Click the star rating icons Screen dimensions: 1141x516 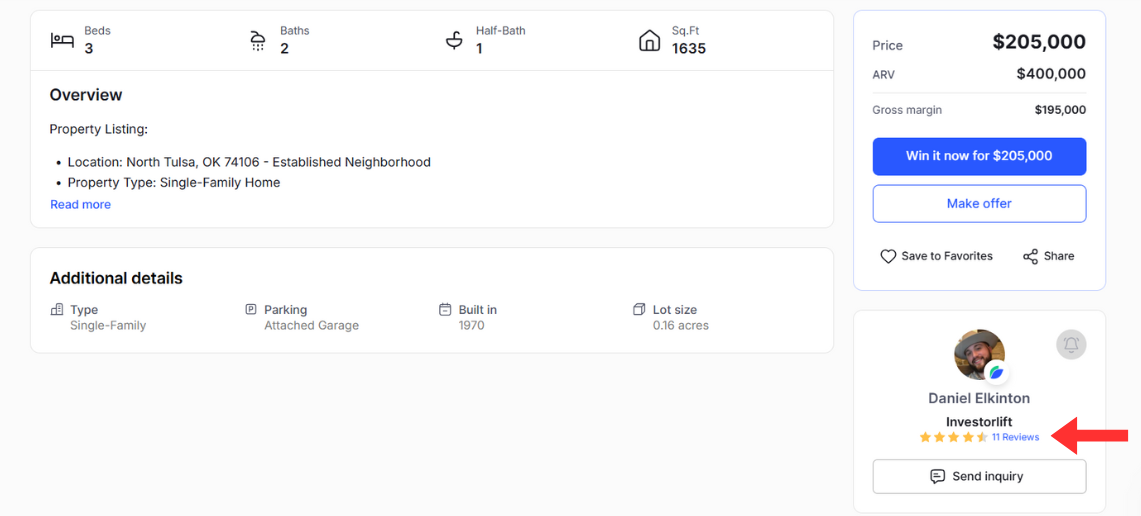pos(953,437)
